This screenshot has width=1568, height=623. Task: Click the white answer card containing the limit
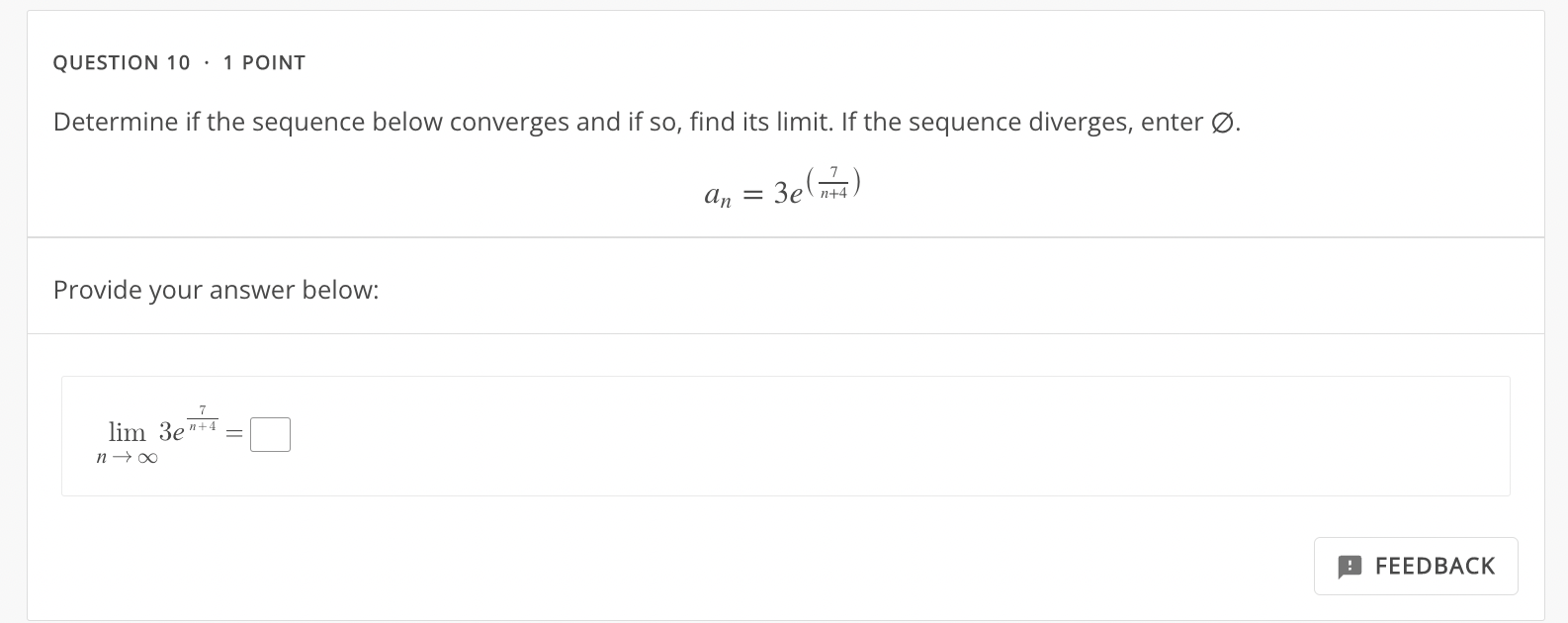tap(786, 435)
